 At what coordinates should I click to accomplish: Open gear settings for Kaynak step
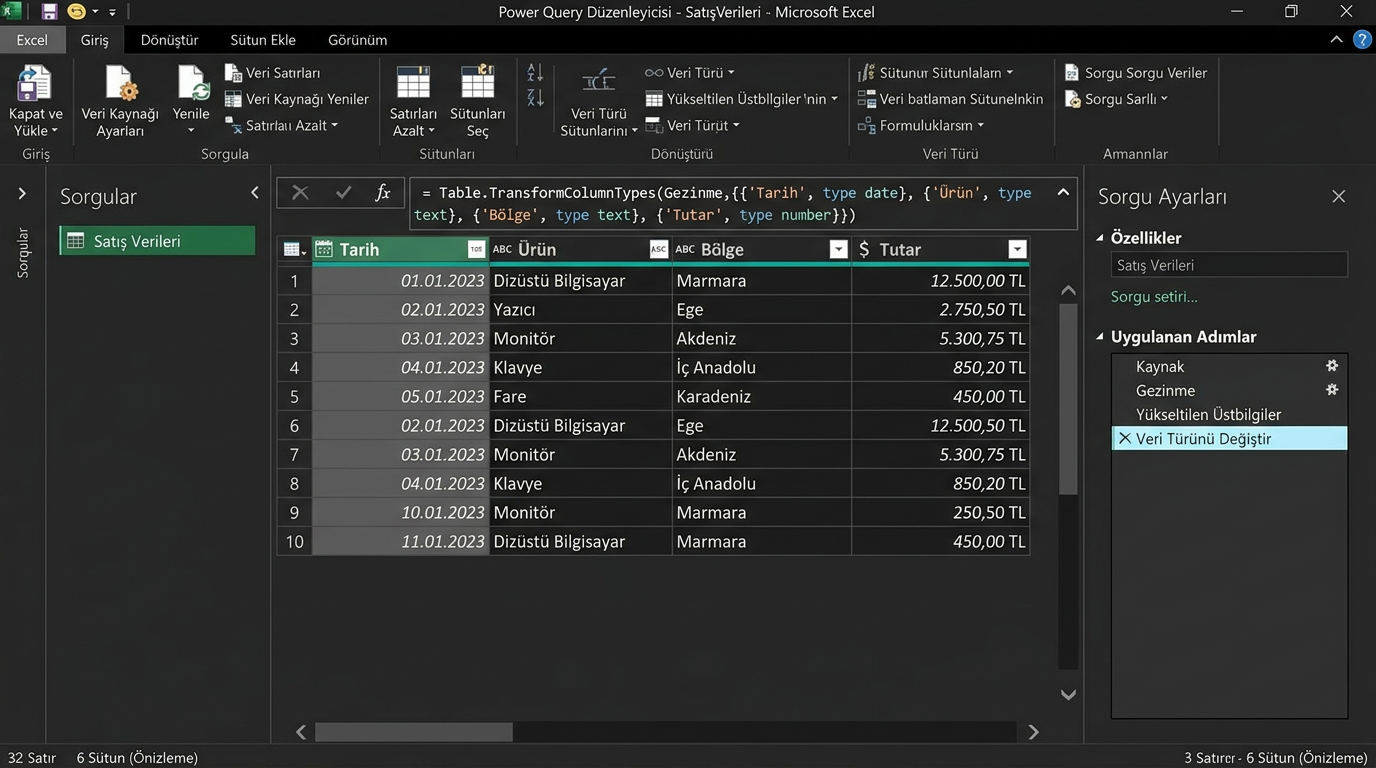[x=1331, y=366]
